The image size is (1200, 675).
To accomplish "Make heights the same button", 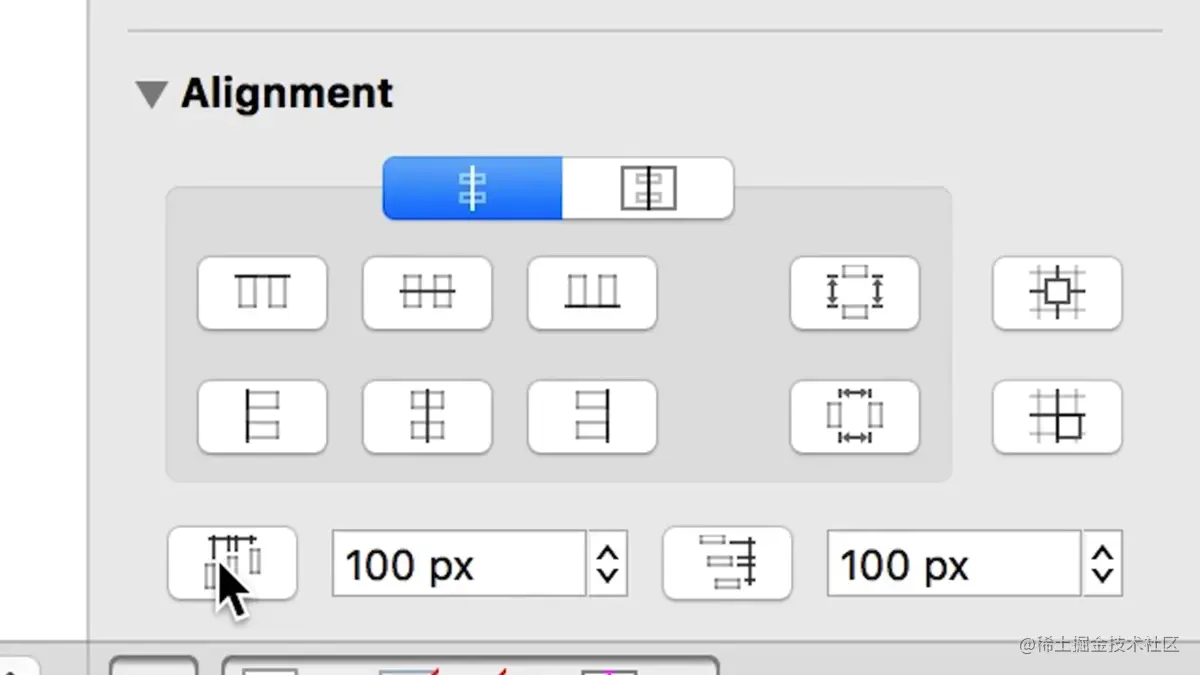I will [x=855, y=293].
